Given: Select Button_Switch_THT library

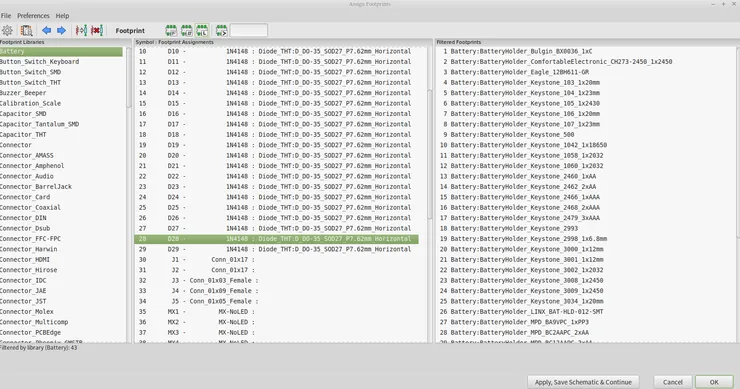Looking at the screenshot, I should click(x=61, y=83).
